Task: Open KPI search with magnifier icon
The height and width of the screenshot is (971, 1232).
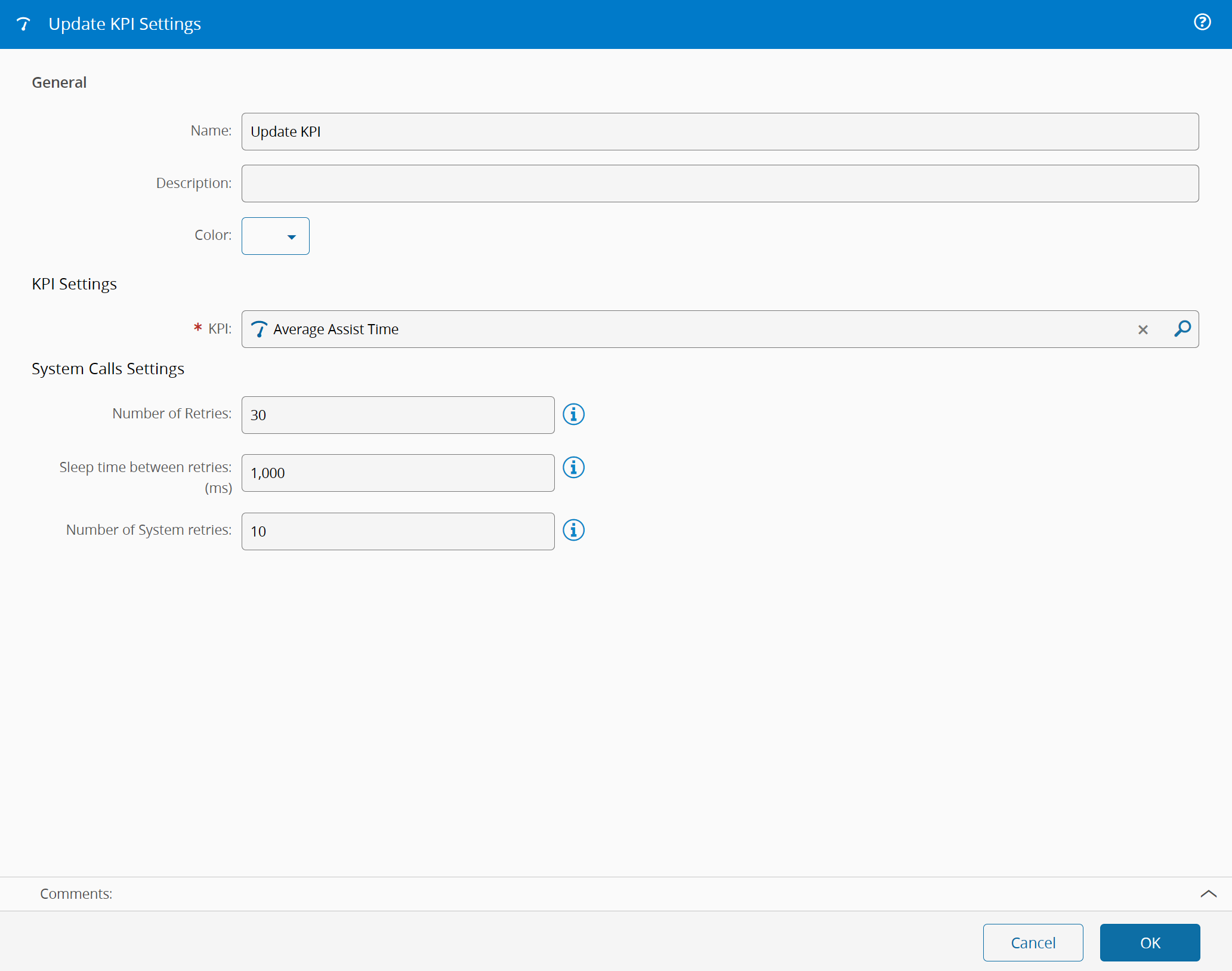Action: [x=1182, y=329]
